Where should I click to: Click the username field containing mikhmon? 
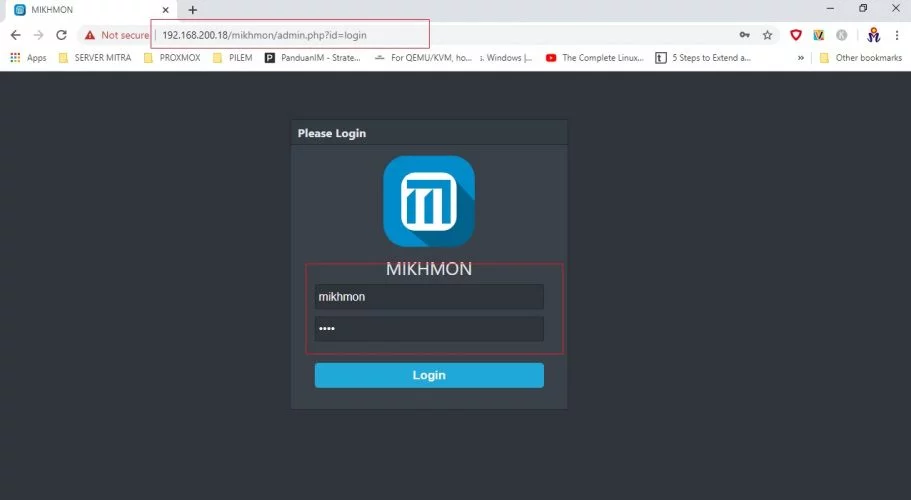point(429,297)
